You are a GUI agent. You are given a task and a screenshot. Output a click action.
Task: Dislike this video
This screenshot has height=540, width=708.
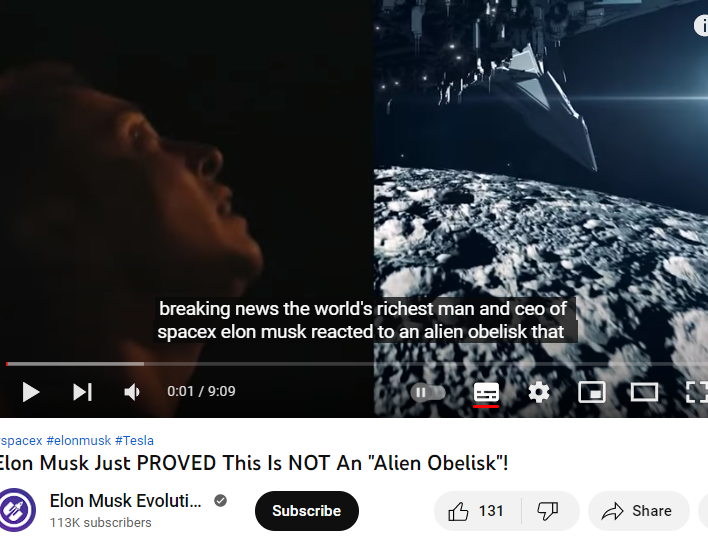point(548,511)
